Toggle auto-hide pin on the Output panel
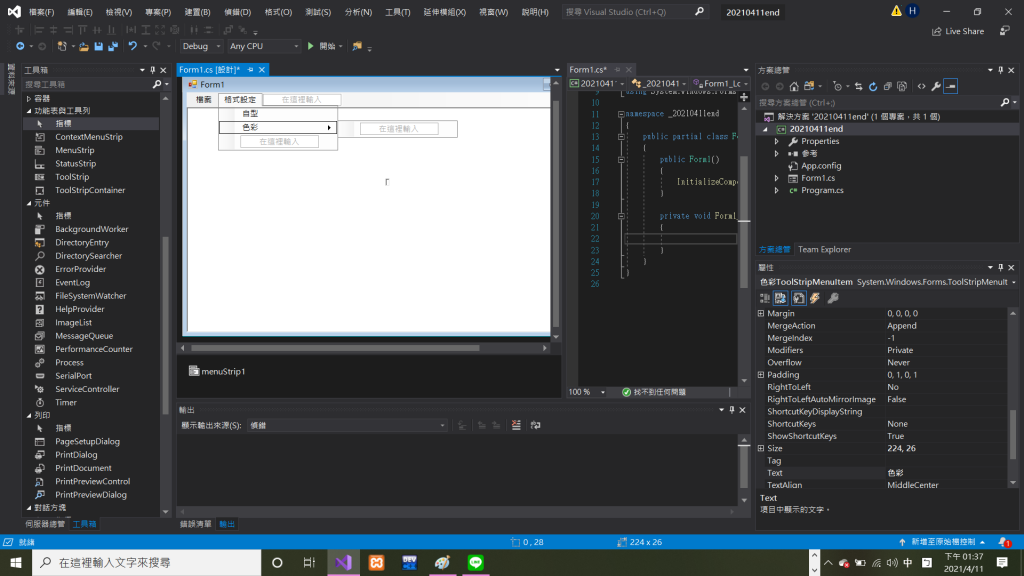 pos(731,410)
